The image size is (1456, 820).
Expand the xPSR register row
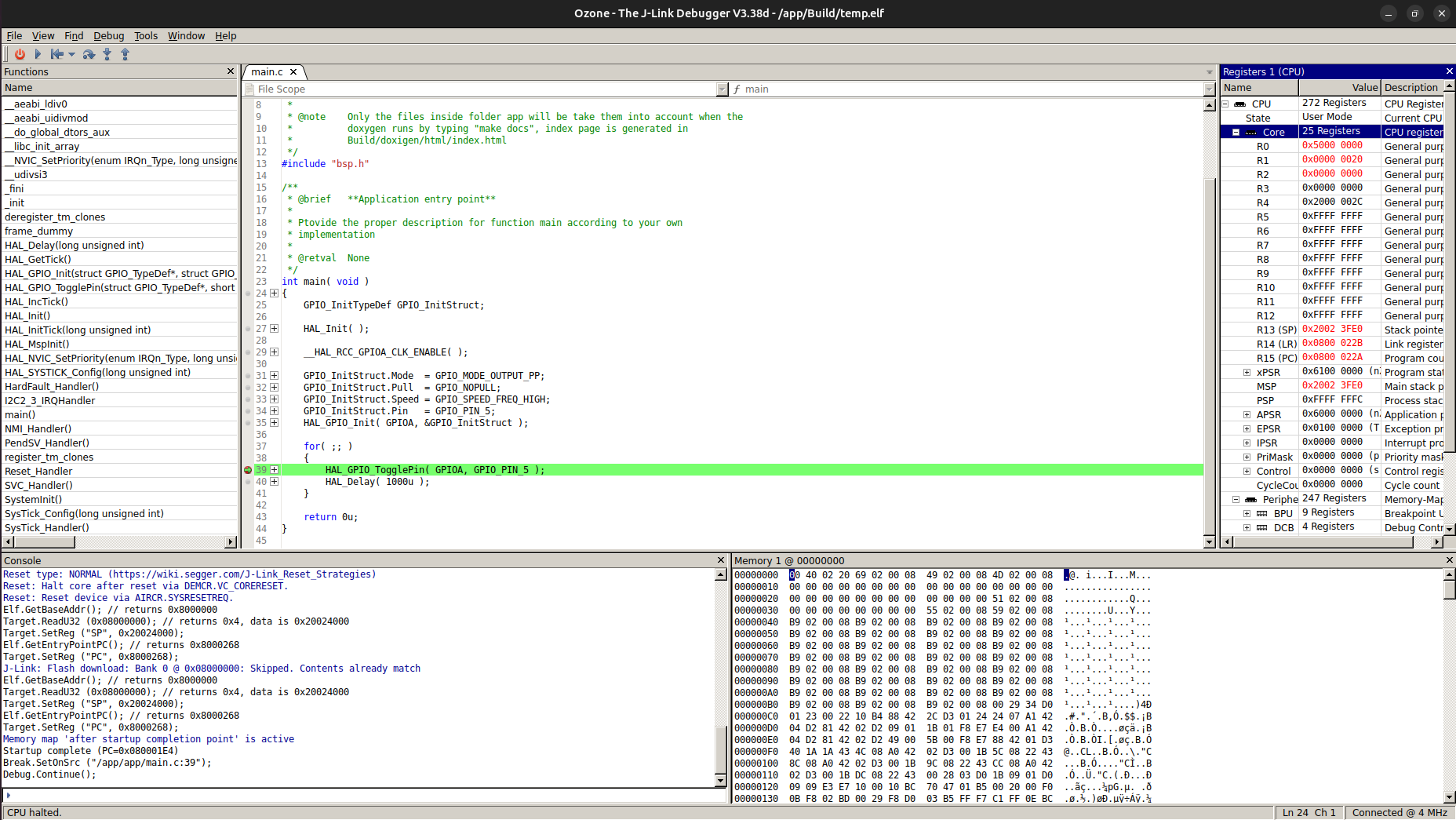coord(1247,372)
